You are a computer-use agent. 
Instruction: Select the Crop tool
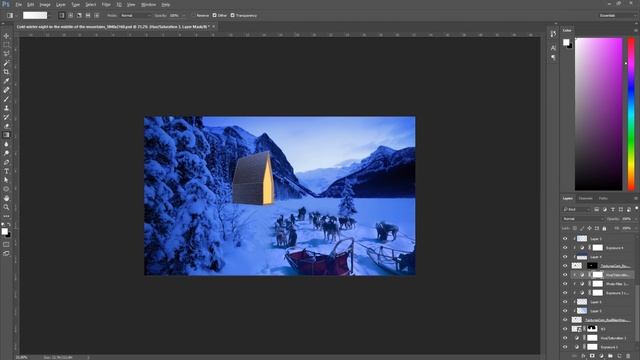pyautogui.click(x=6, y=72)
